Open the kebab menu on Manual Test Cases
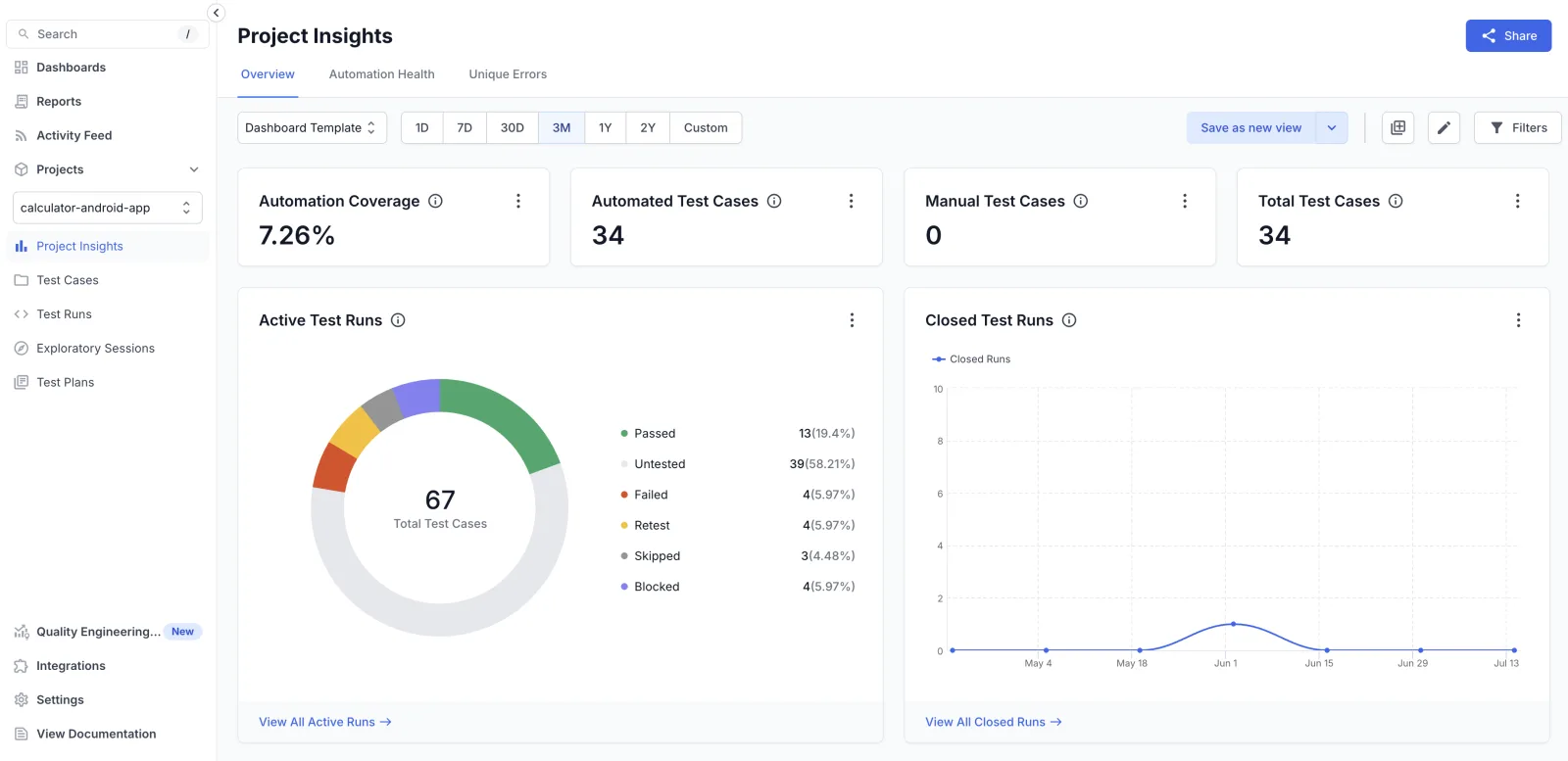The image size is (1568, 761). 1185,201
